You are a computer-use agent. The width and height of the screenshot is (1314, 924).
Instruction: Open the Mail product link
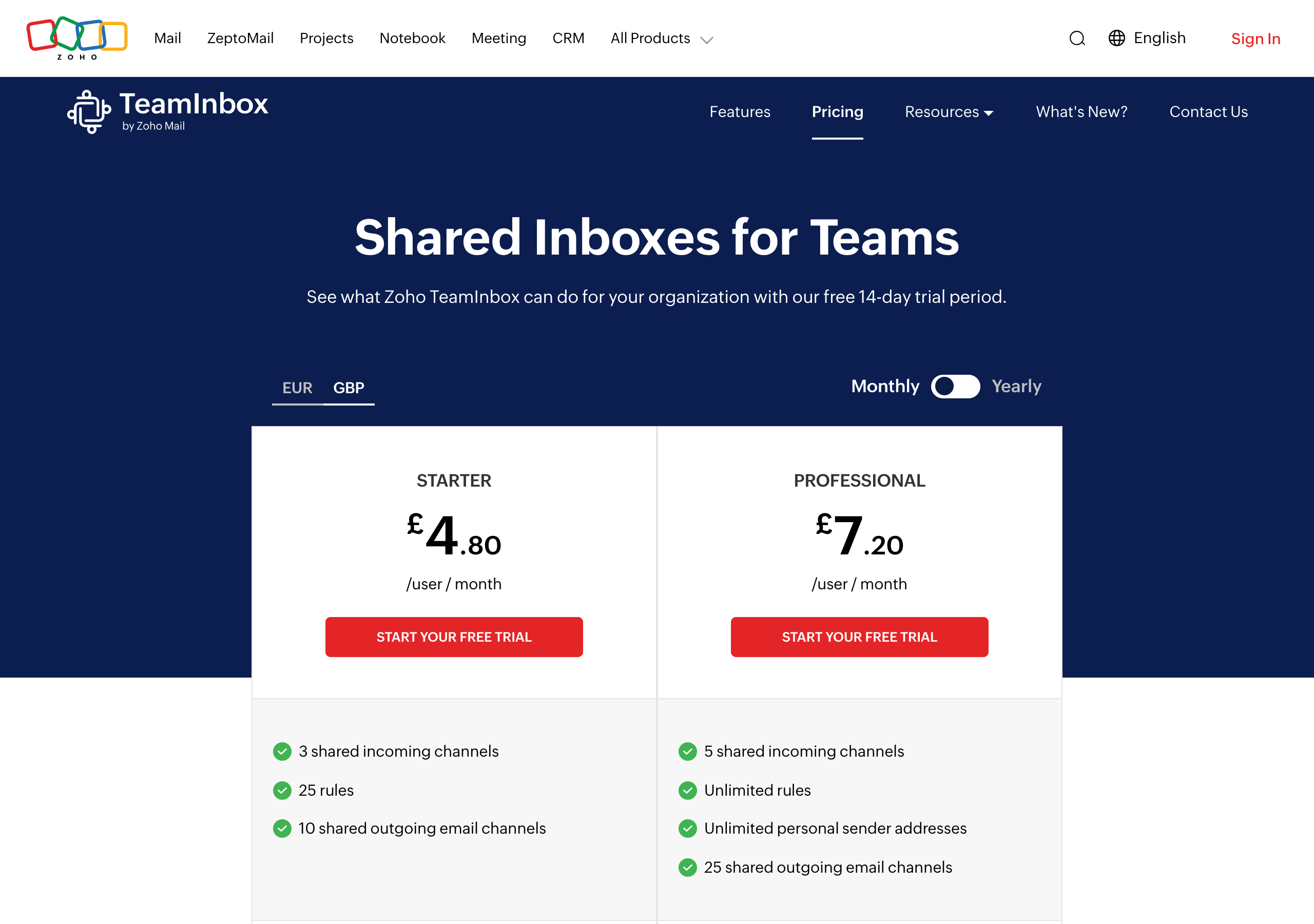tap(167, 38)
